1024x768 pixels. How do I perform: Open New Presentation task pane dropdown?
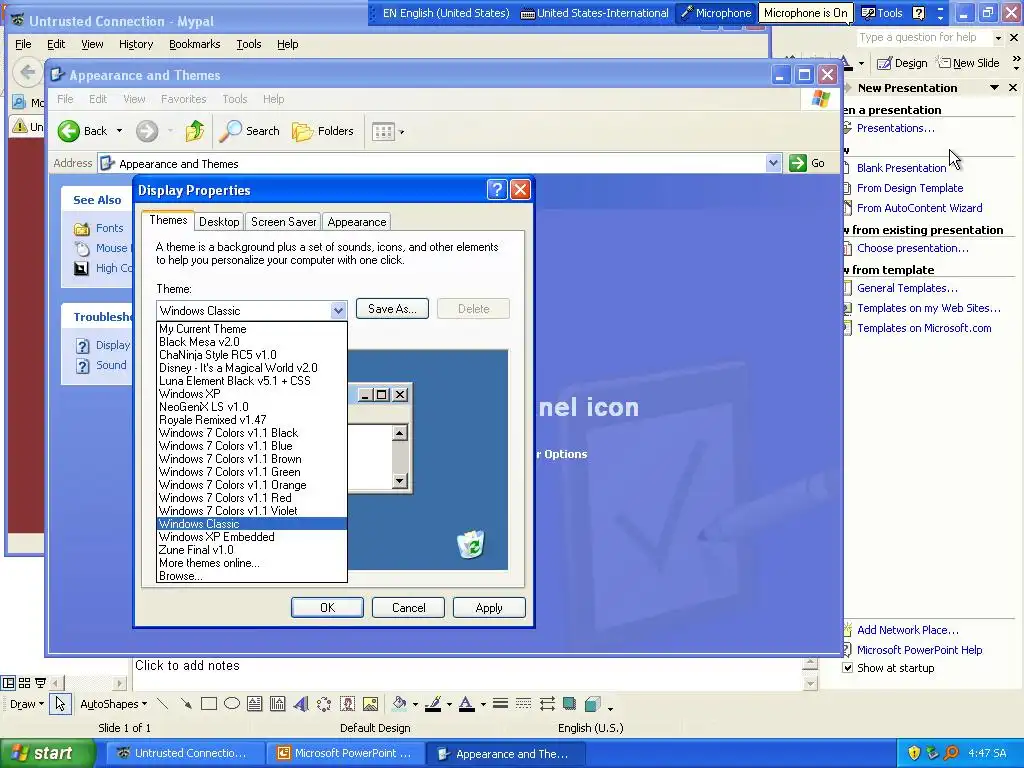pyautogui.click(x=994, y=88)
